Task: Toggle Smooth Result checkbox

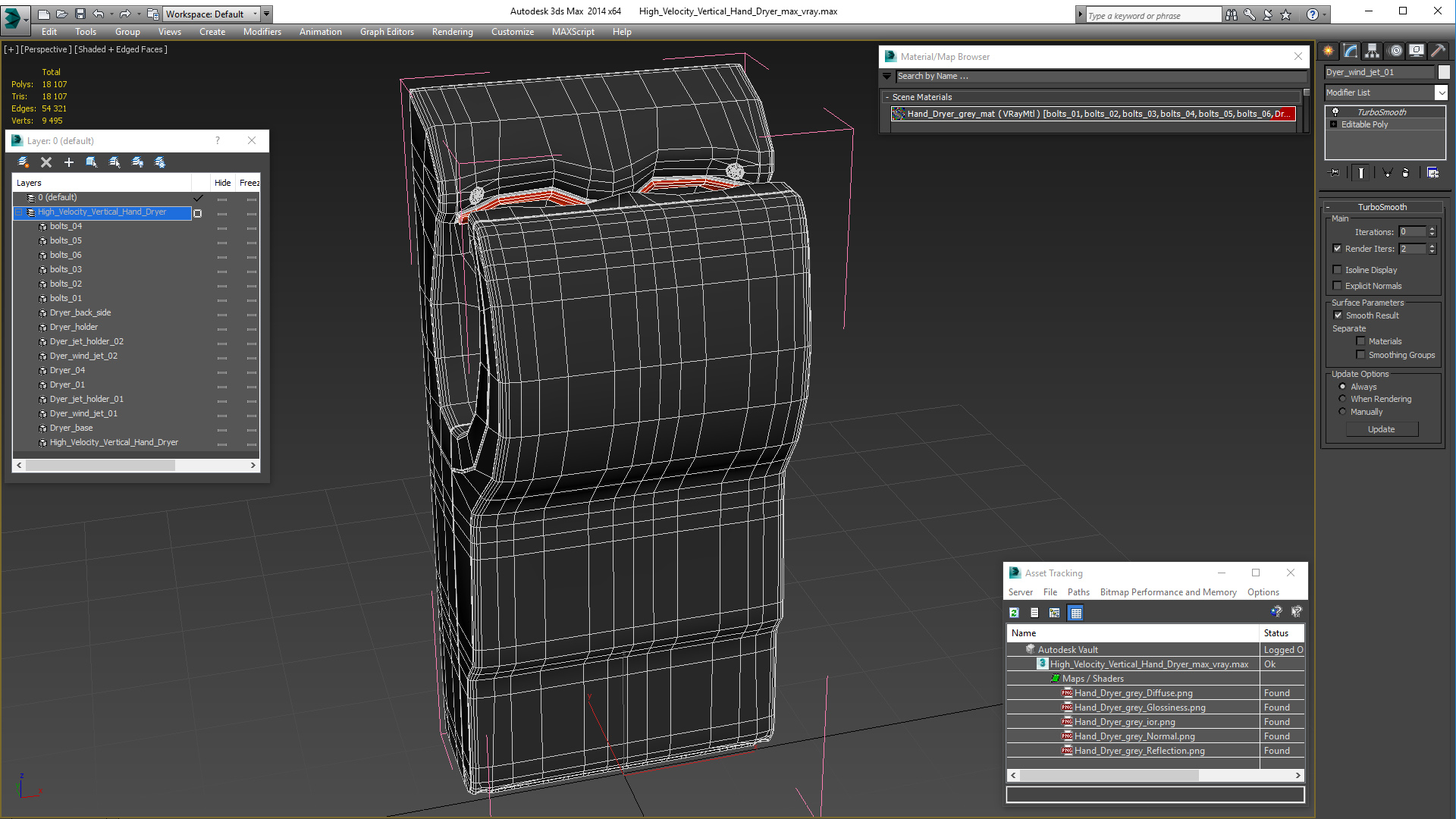Action: (1338, 315)
